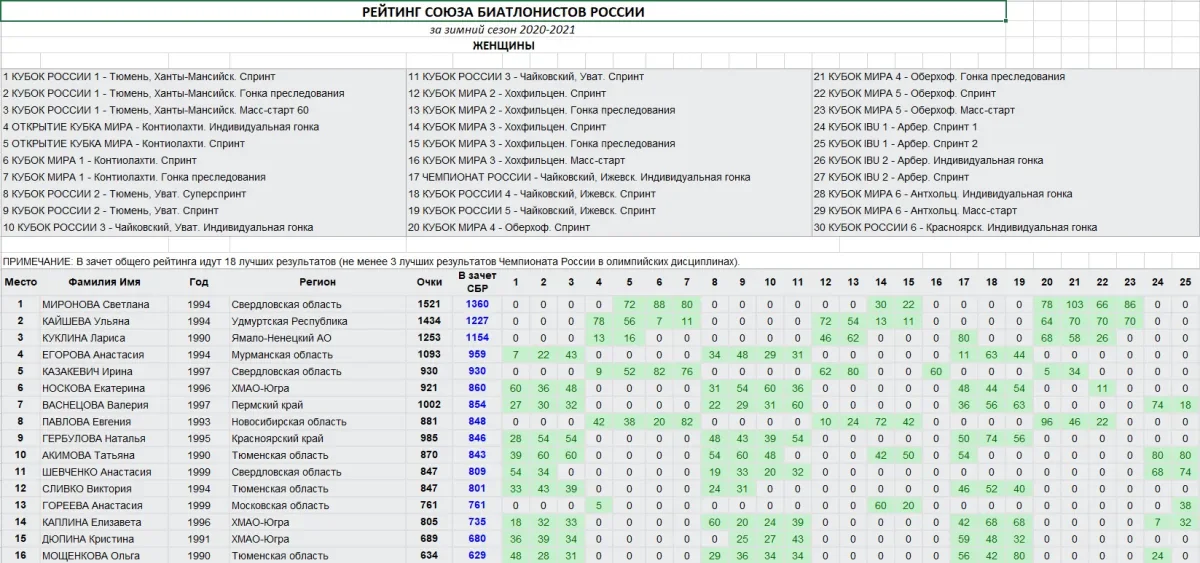Click legend entry 23 Оберхоф Масс-старт
Screen dimensions: 1200x563
(x=914, y=110)
